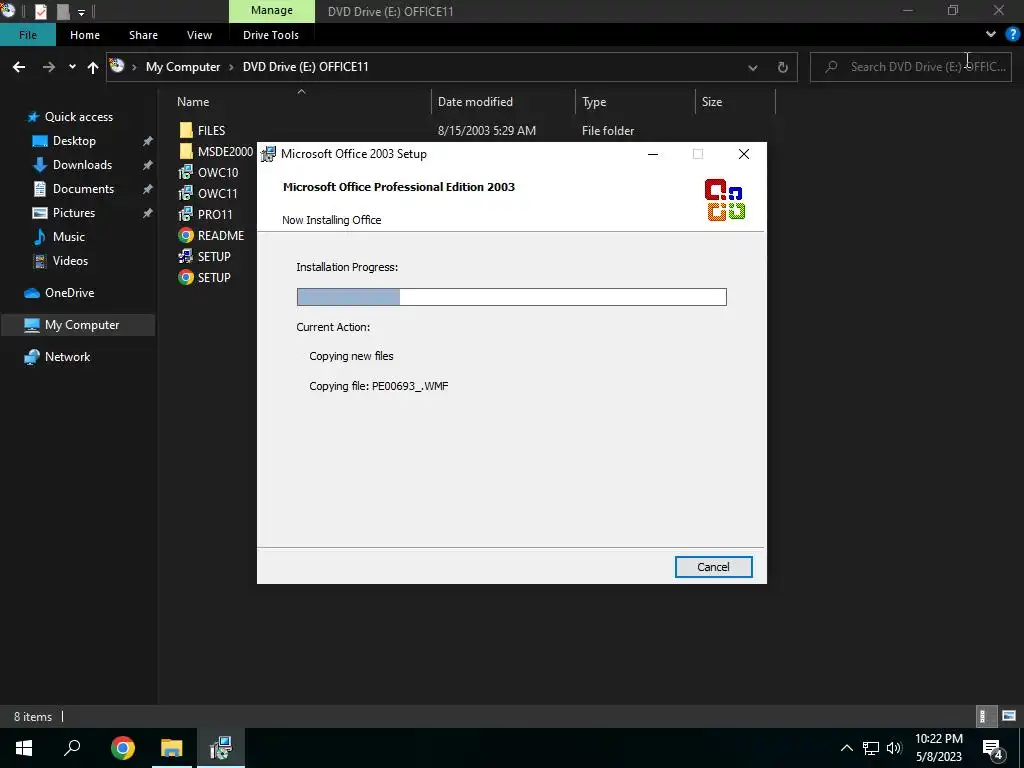
Task: Open Action Center notifications icon
Action: (993, 749)
